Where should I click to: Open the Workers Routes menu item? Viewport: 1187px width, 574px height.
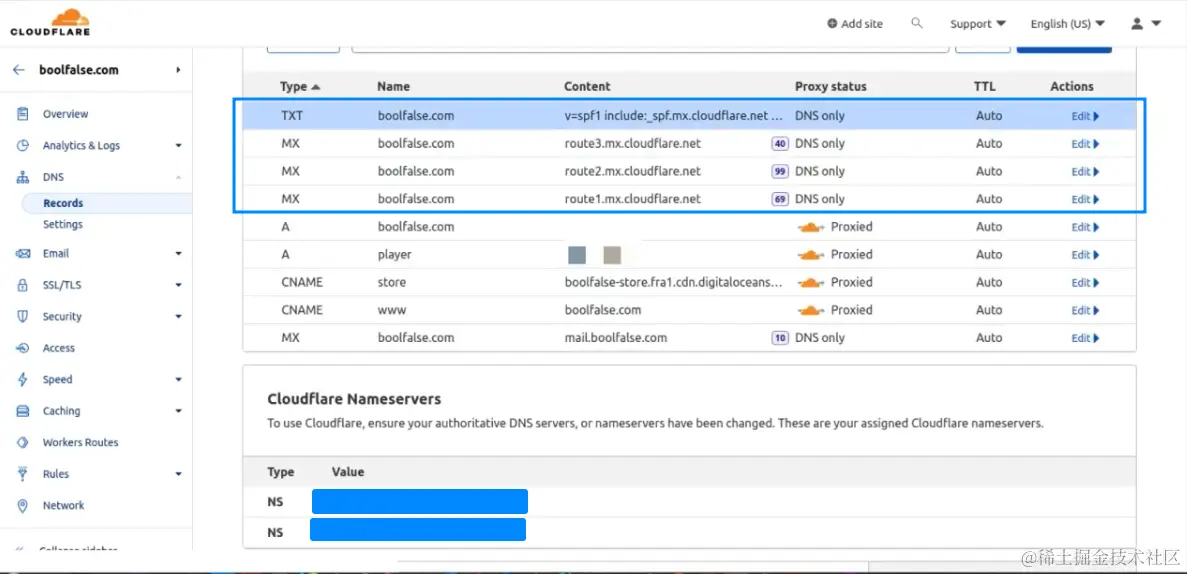tap(80, 442)
